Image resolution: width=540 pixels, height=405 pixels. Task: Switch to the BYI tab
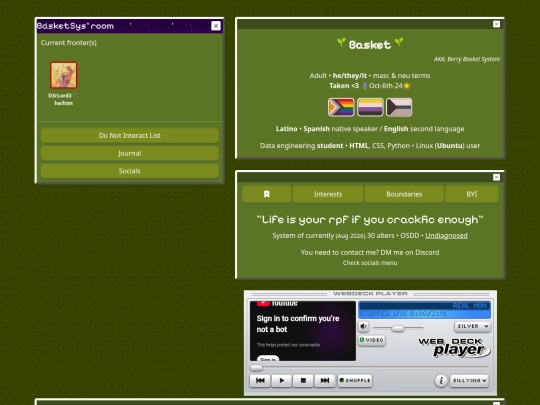pyautogui.click(x=471, y=194)
